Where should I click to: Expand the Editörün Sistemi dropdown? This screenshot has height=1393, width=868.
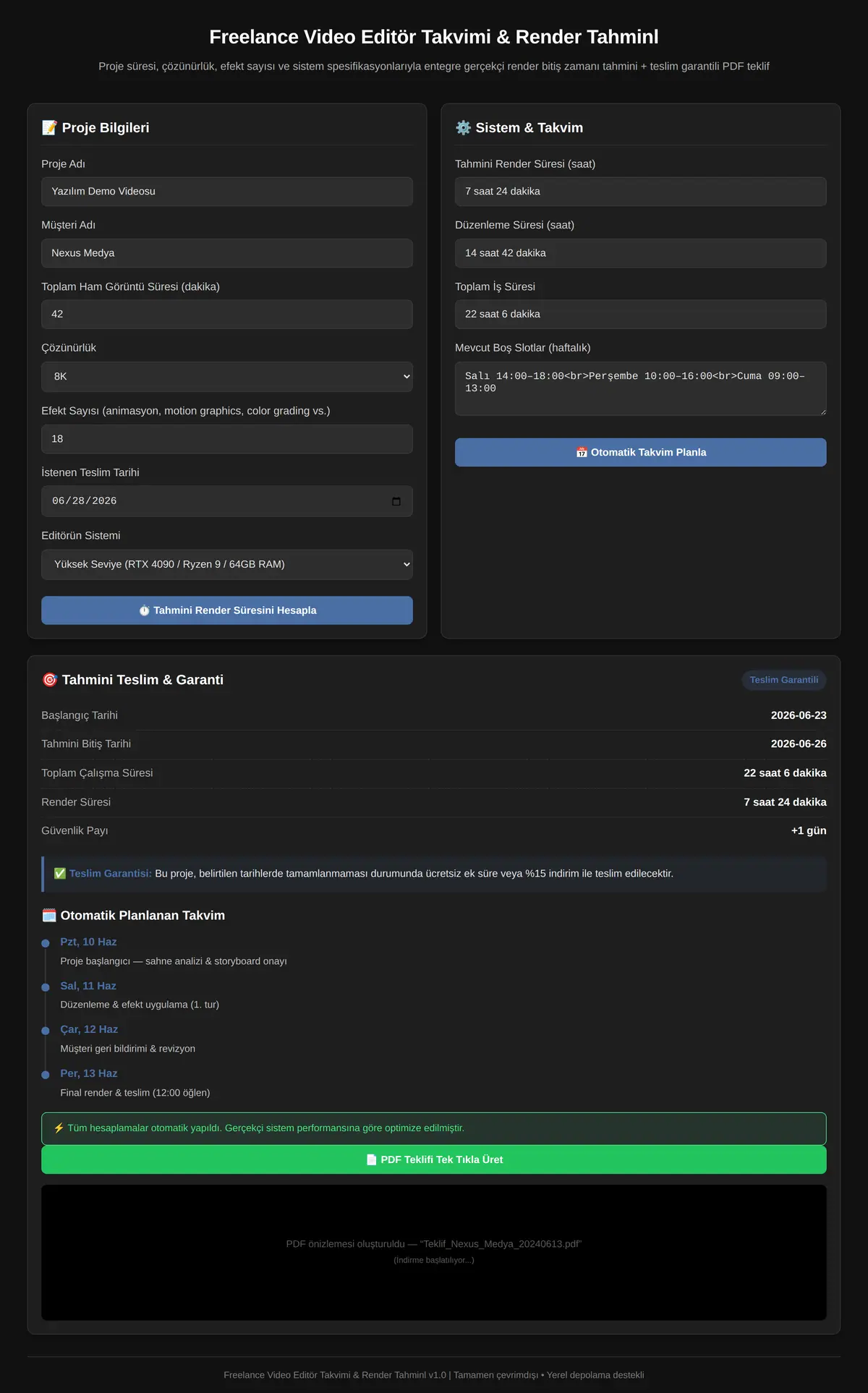click(x=227, y=564)
